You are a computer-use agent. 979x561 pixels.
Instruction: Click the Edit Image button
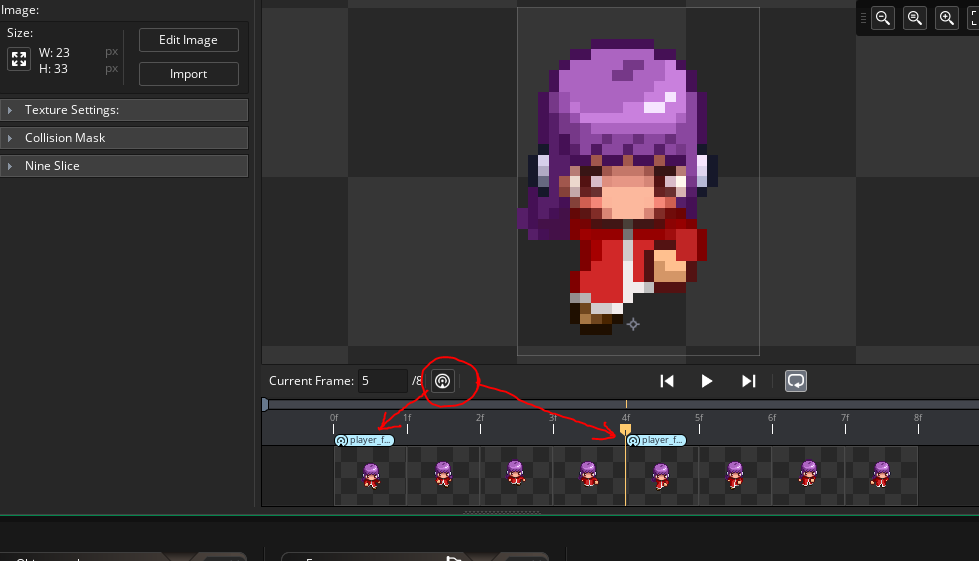coord(188,40)
